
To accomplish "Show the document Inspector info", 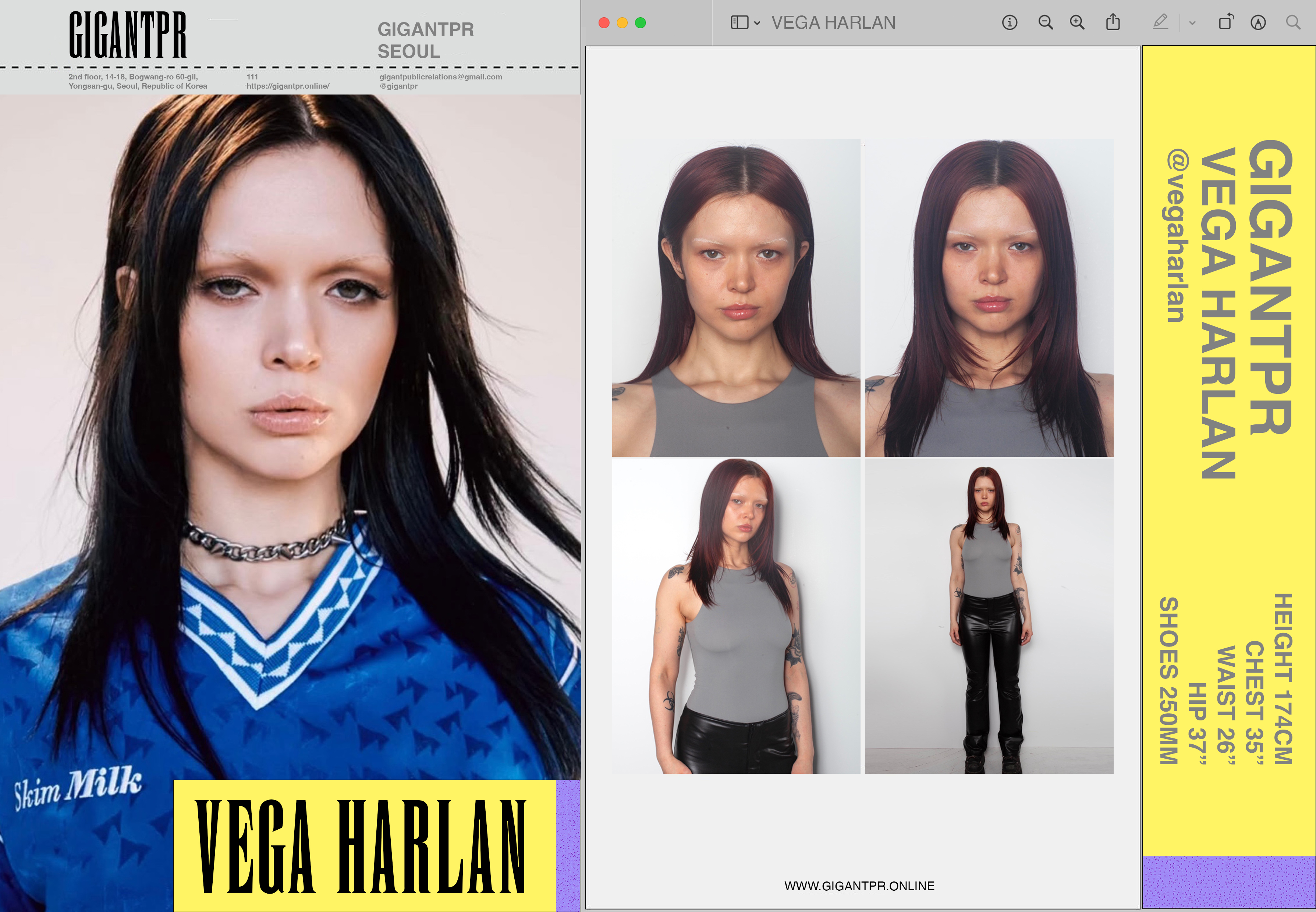I will (1009, 23).
